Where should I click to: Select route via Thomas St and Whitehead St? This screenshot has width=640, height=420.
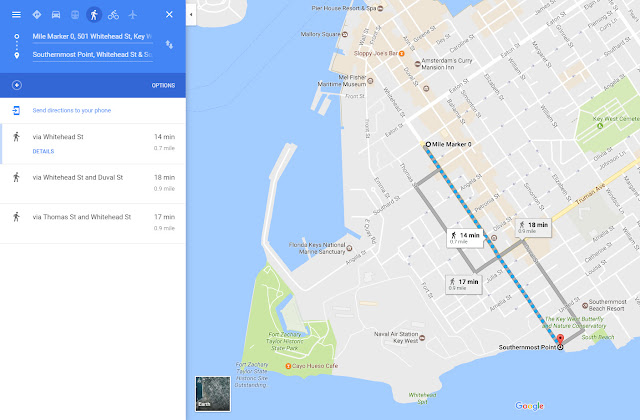tap(93, 223)
